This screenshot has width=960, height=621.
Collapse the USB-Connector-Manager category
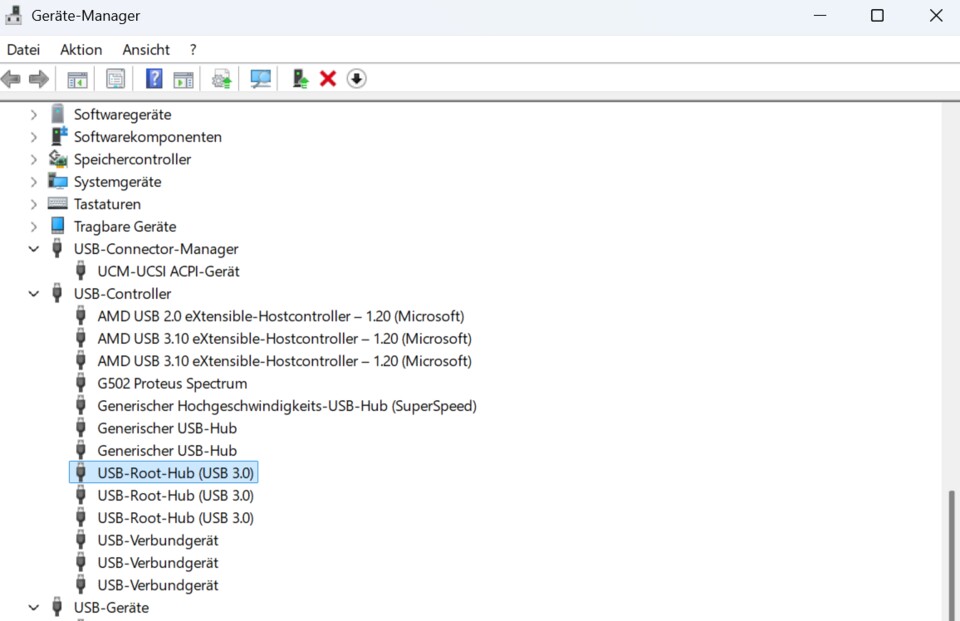[x=34, y=249]
